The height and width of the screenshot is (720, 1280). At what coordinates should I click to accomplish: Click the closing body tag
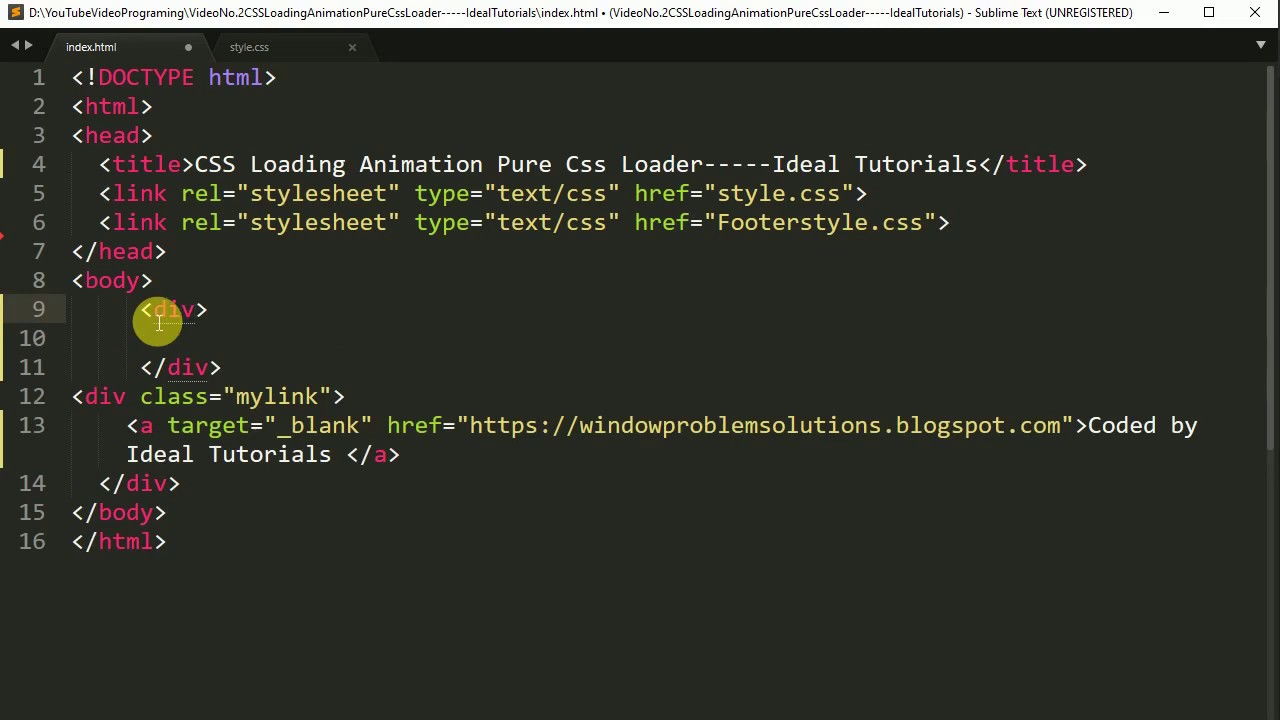click(119, 512)
